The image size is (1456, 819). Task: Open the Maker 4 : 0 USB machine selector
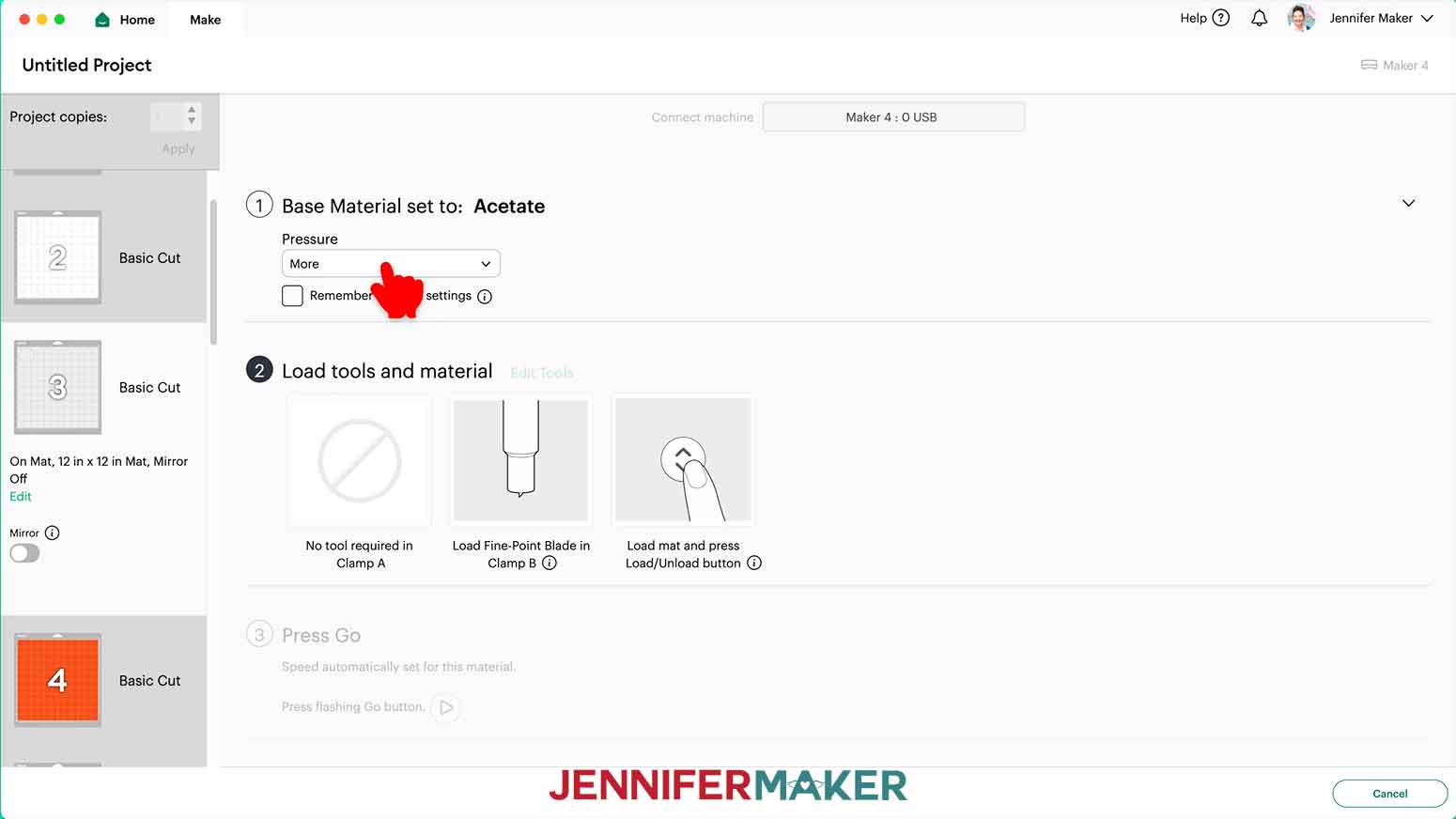pos(892,116)
